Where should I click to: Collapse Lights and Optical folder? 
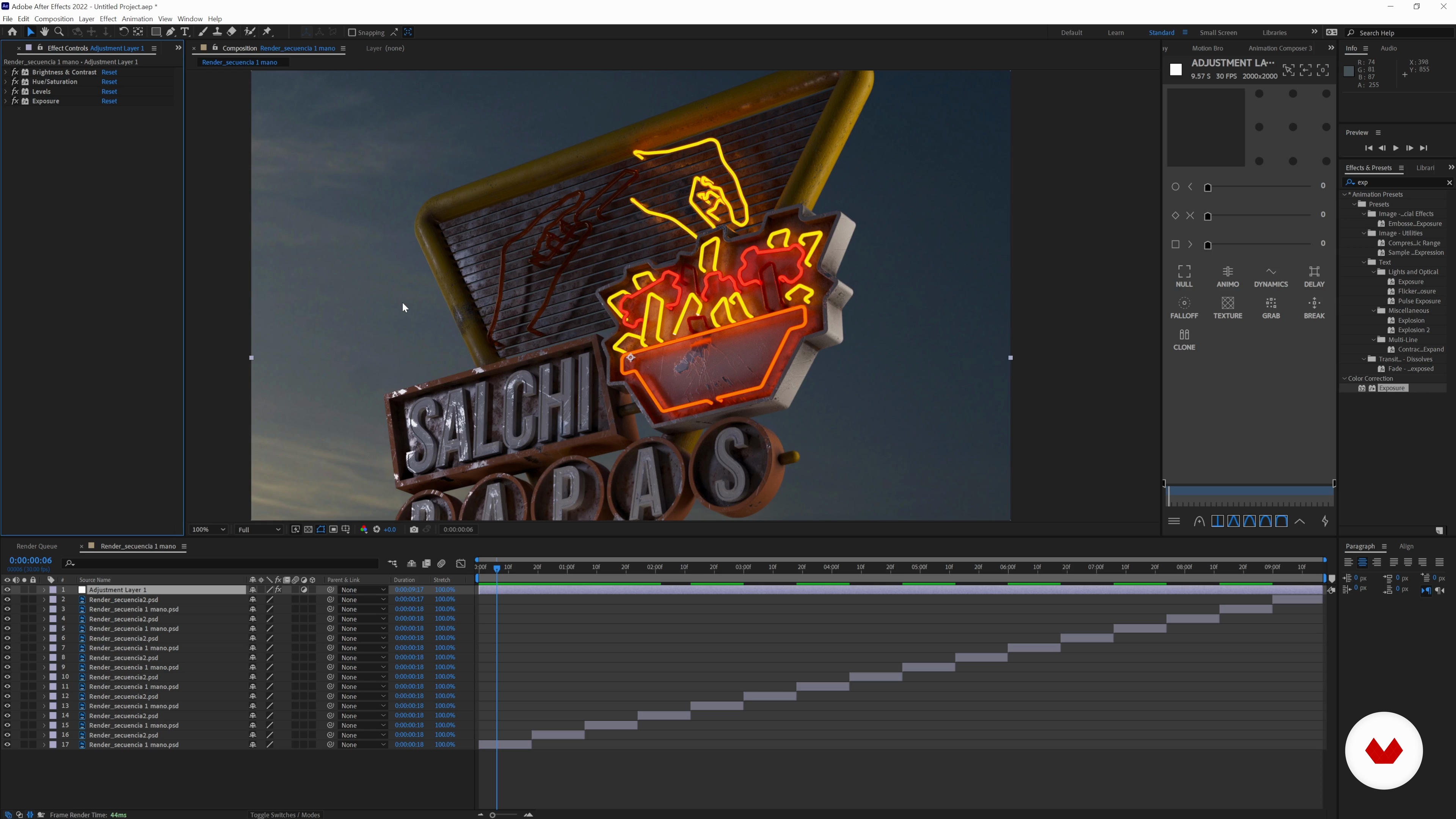pos(1374,272)
